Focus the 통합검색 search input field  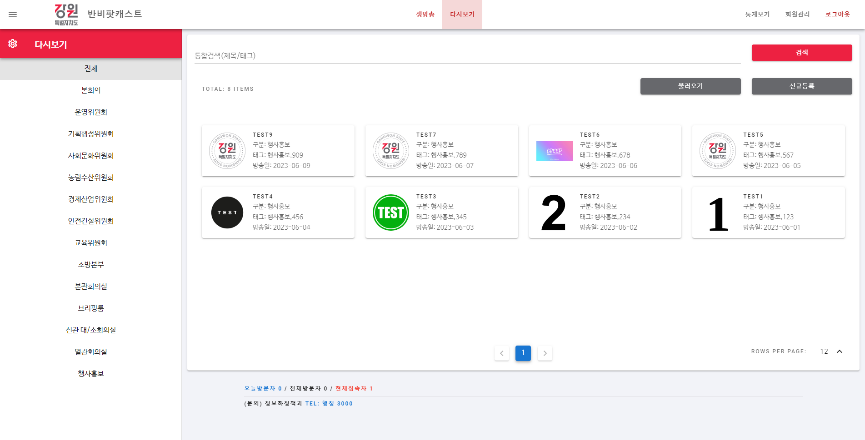click(x=466, y=55)
